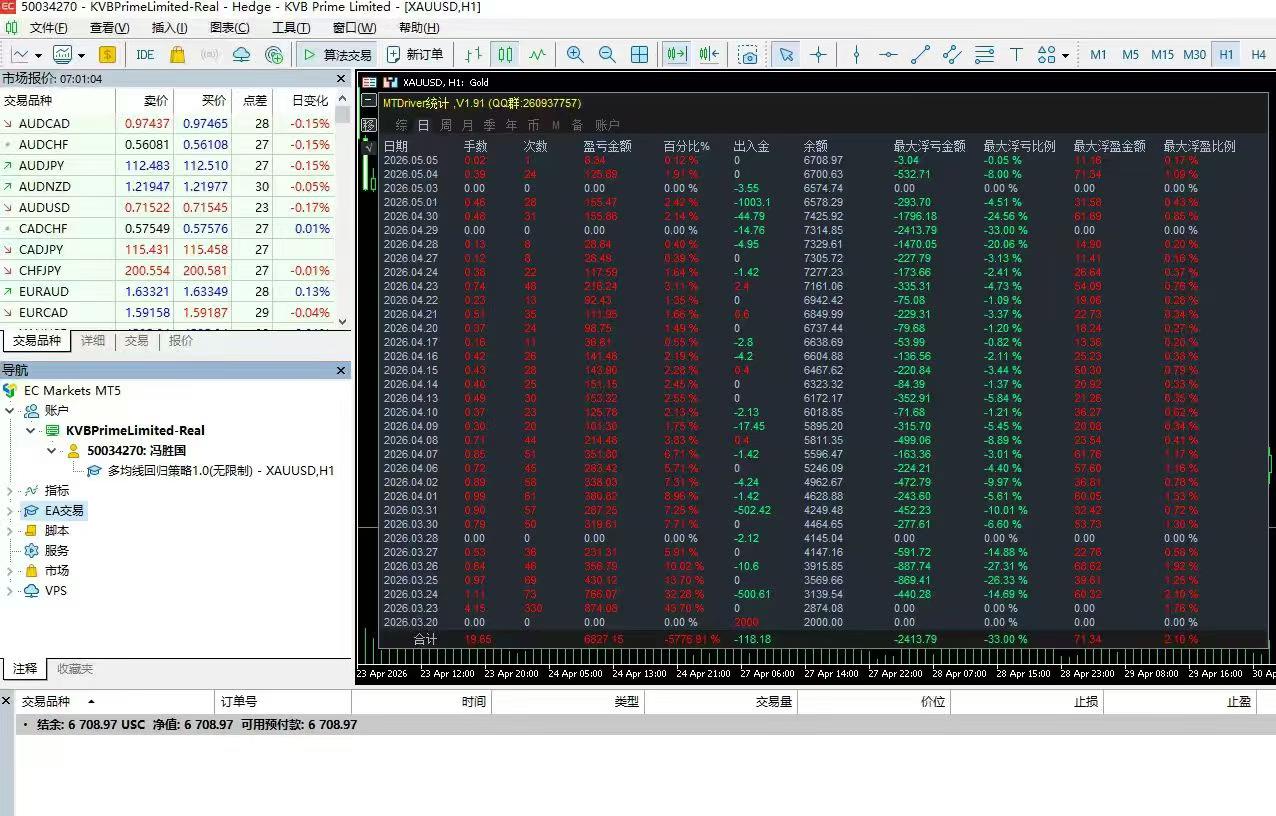1276x816 pixels.
Task: Take a chart screenshot with camera icon
Action: click(x=748, y=55)
